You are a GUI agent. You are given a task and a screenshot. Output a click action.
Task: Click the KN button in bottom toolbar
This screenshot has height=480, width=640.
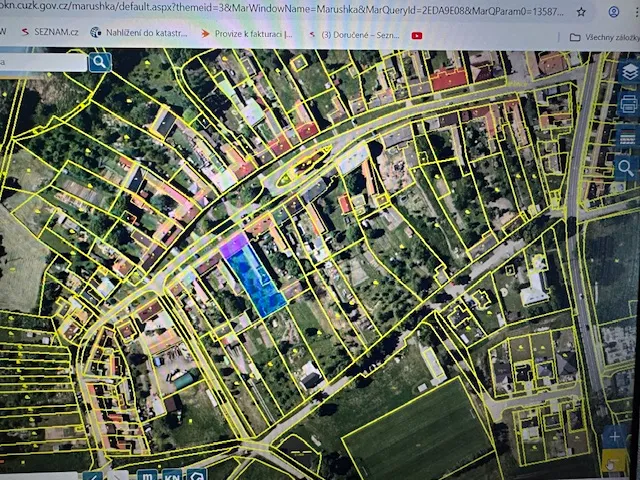172,475
